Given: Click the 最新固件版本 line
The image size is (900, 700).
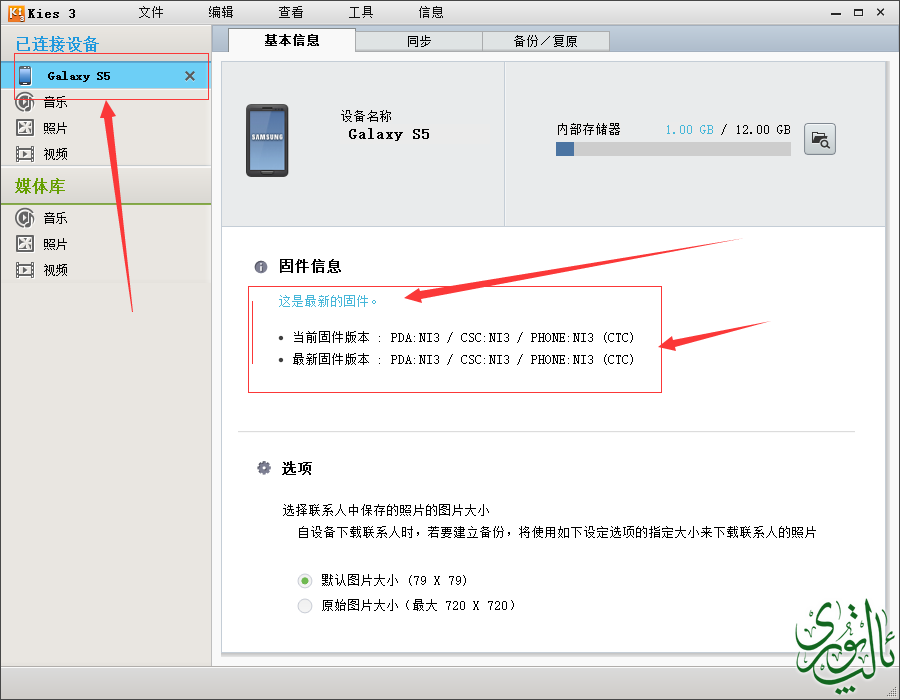Looking at the screenshot, I should (x=463, y=360).
